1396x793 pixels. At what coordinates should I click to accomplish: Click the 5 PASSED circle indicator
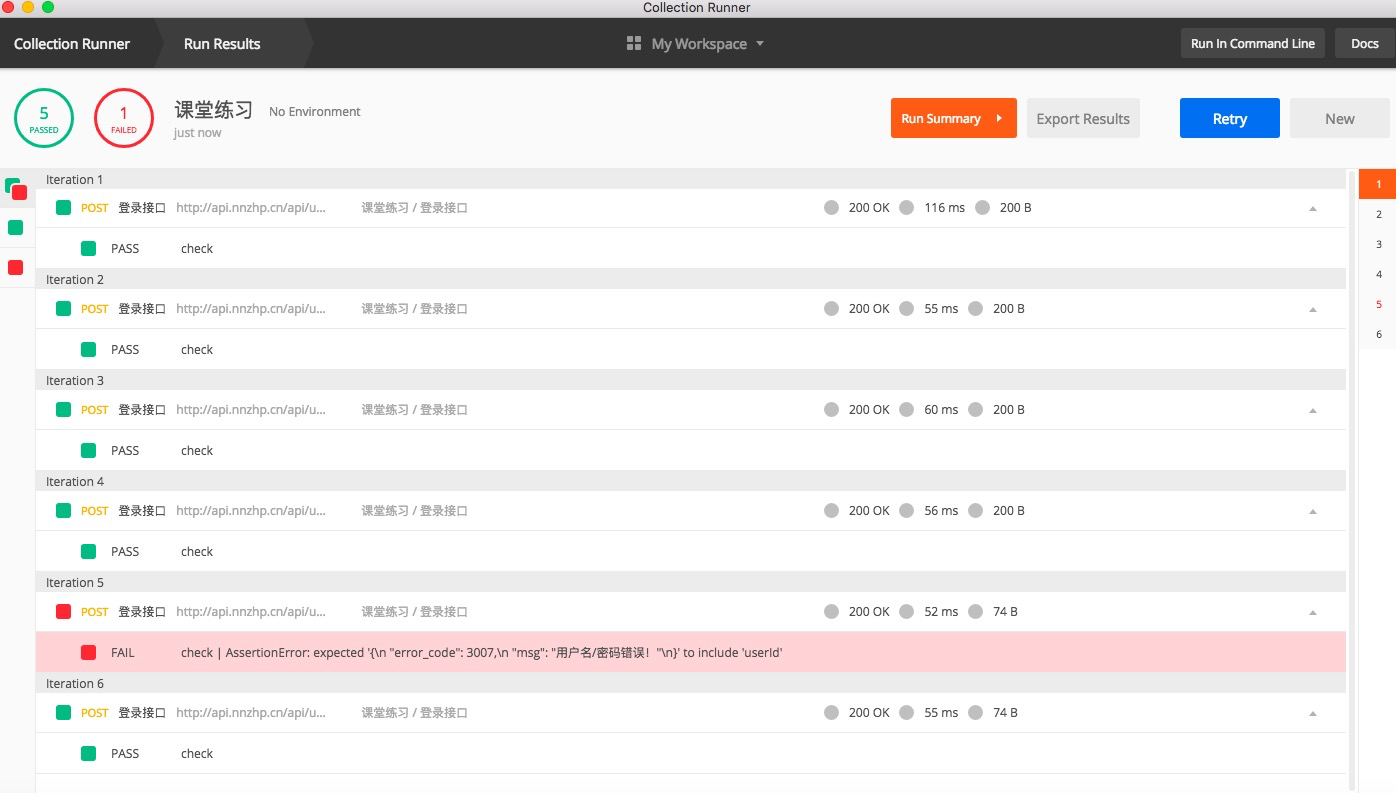point(44,117)
